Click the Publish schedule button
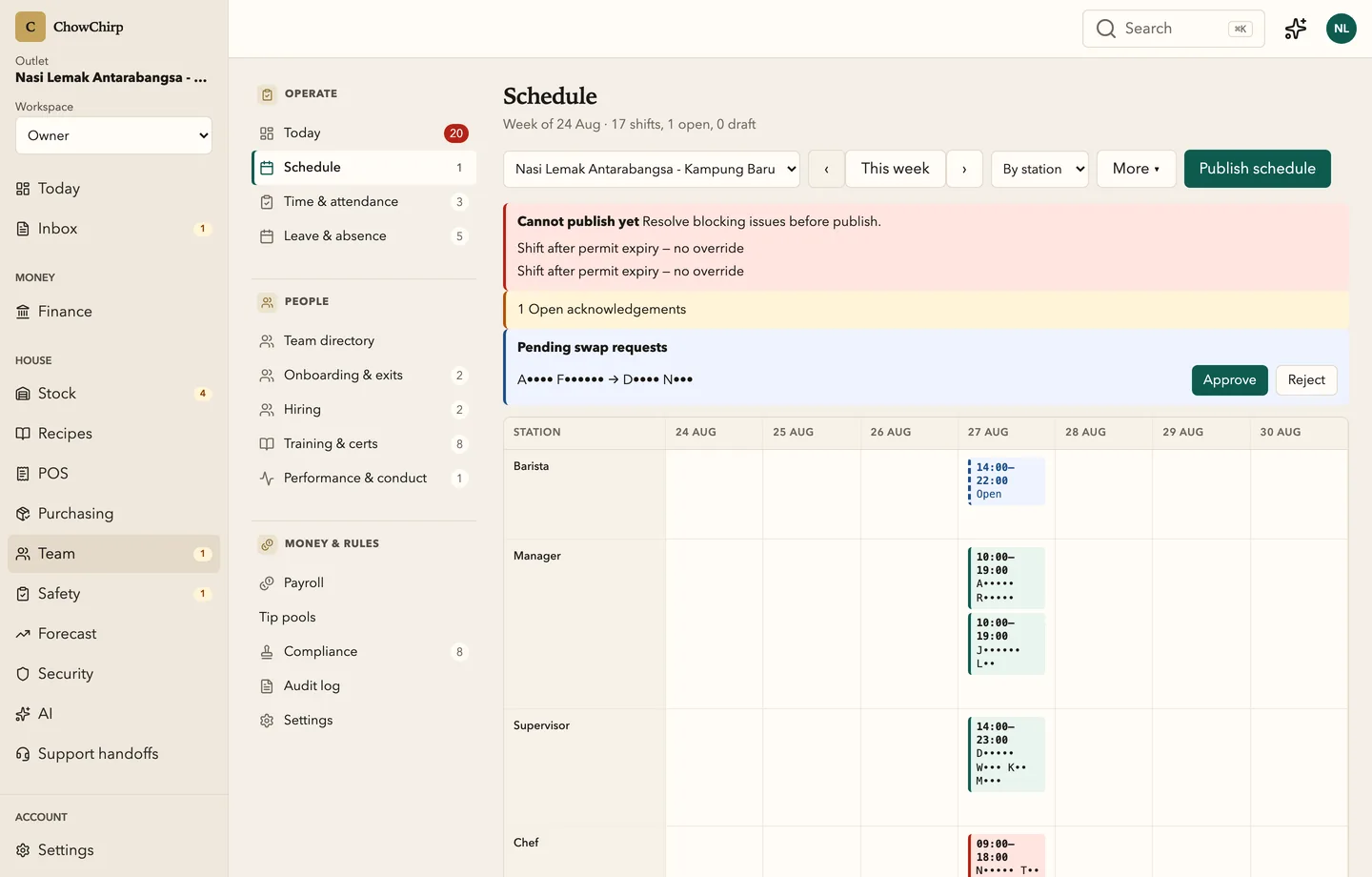Viewport: 1372px width, 877px height. click(1258, 169)
